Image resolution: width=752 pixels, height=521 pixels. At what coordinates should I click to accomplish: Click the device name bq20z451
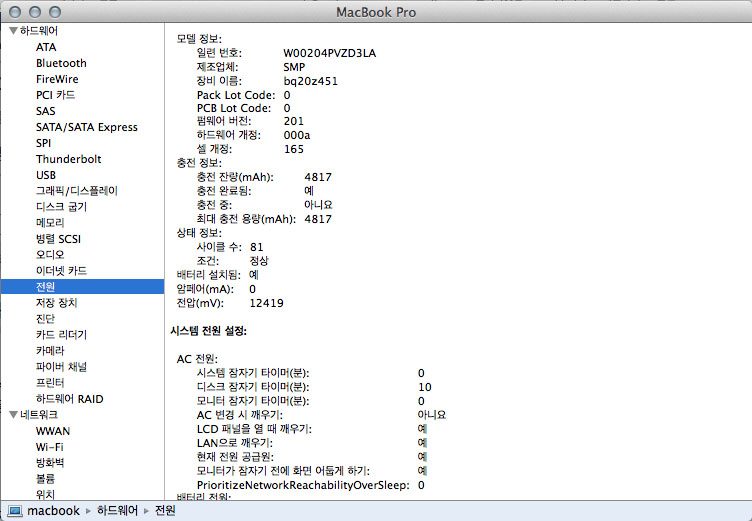(x=311, y=81)
